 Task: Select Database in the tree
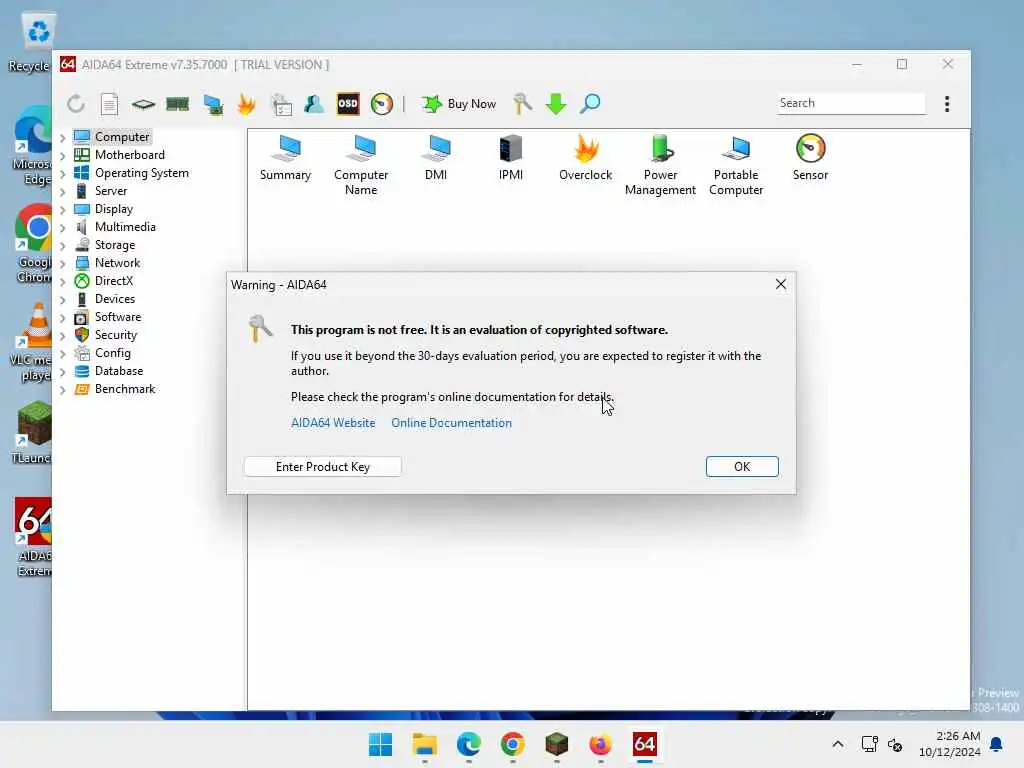119,370
